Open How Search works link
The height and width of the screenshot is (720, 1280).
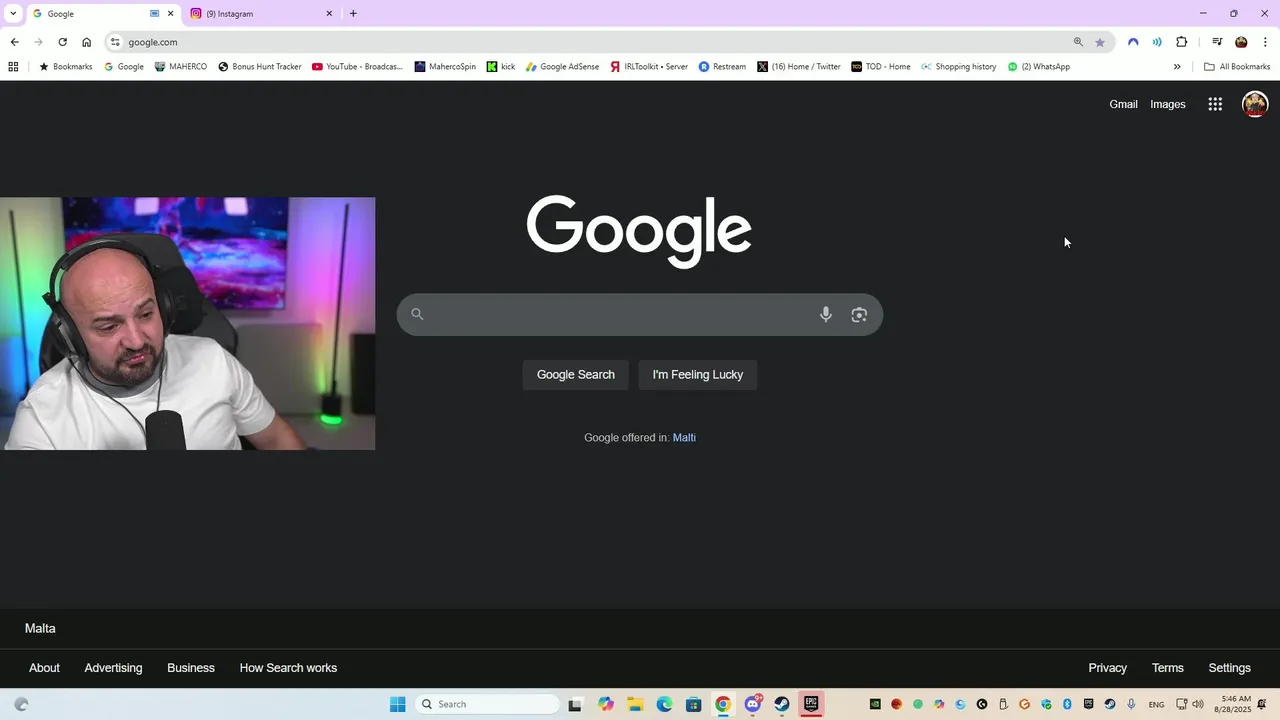pyautogui.click(x=288, y=668)
